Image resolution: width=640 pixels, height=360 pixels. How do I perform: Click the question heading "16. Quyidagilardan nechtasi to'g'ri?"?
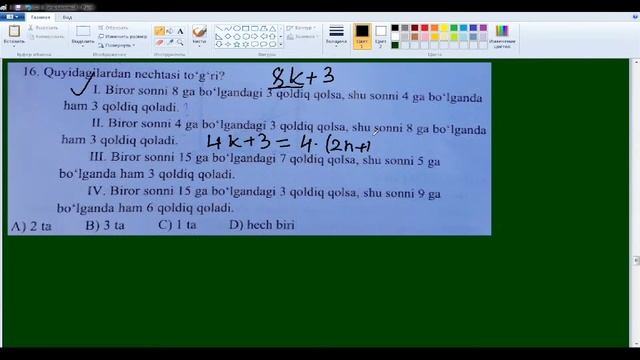(124, 73)
